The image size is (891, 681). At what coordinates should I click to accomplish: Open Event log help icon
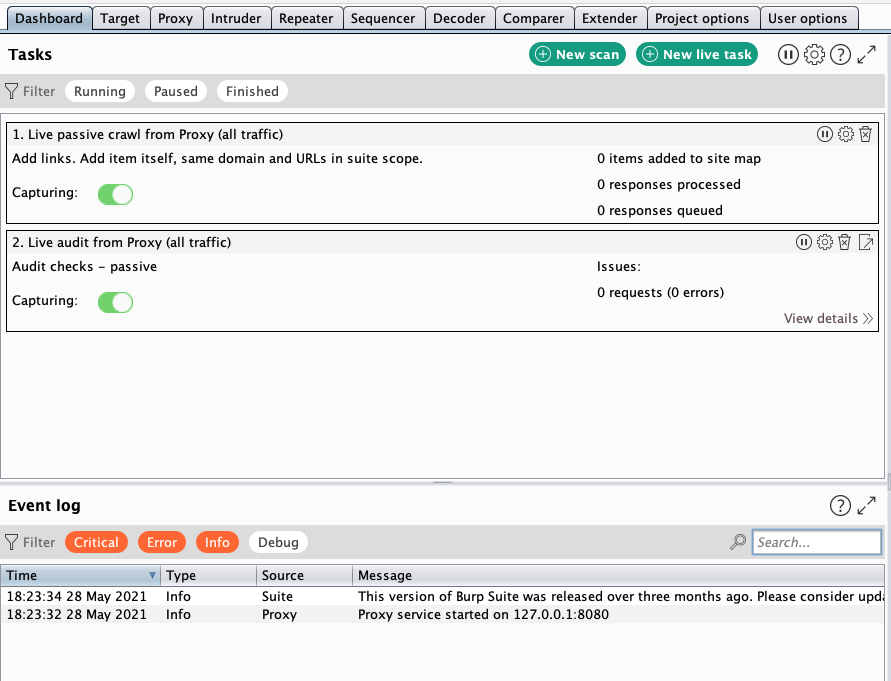click(840, 505)
